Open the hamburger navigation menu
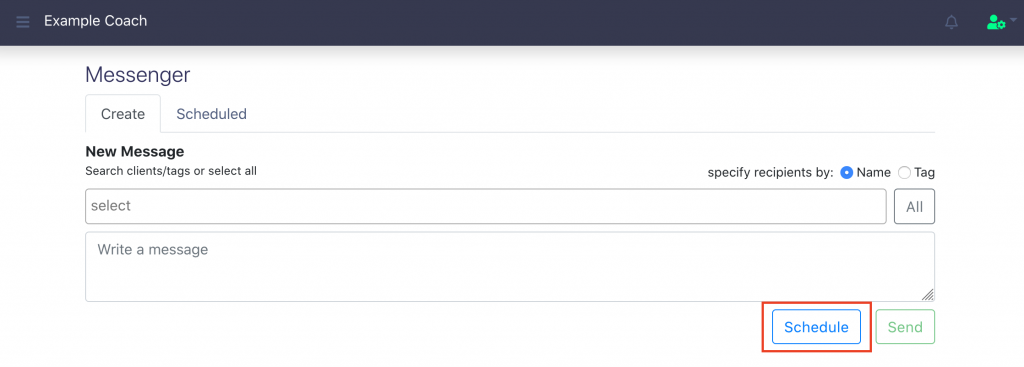The width and height of the screenshot is (1024, 367). [x=23, y=22]
